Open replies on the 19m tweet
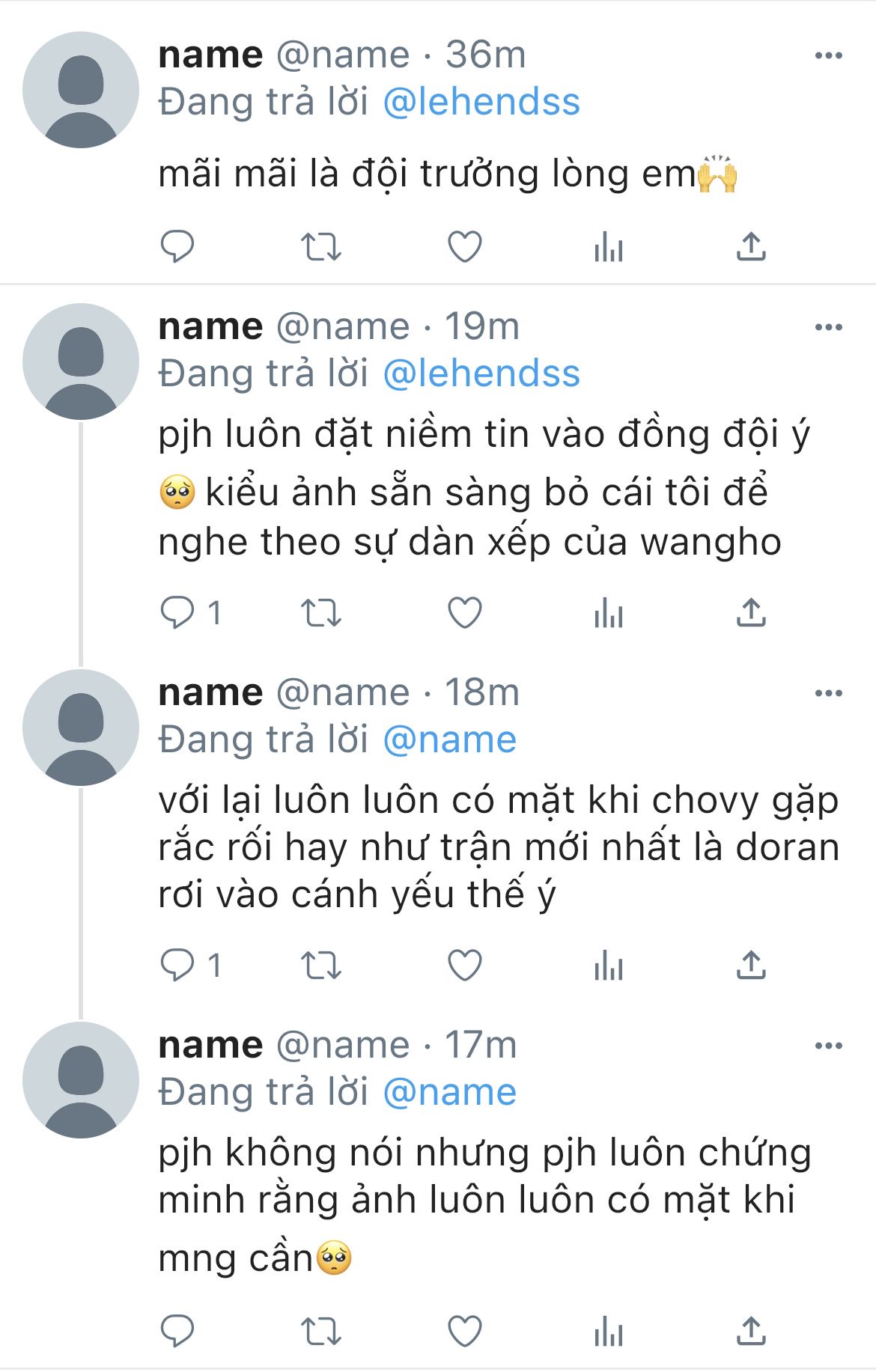876x1372 pixels. click(191, 613)
